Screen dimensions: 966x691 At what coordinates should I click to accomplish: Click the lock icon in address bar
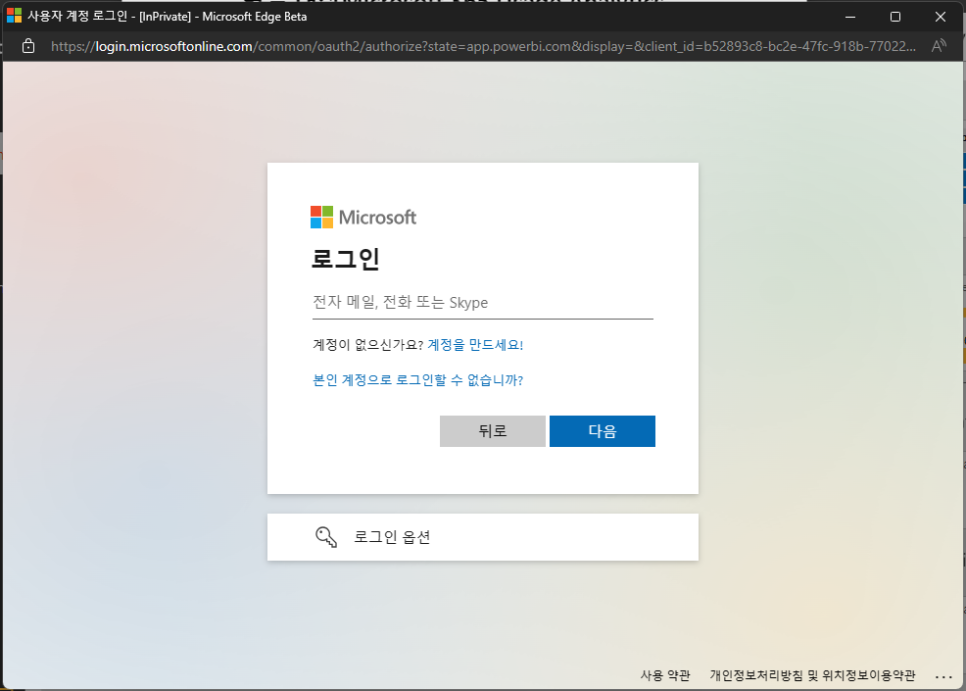(x=28, y=46)
